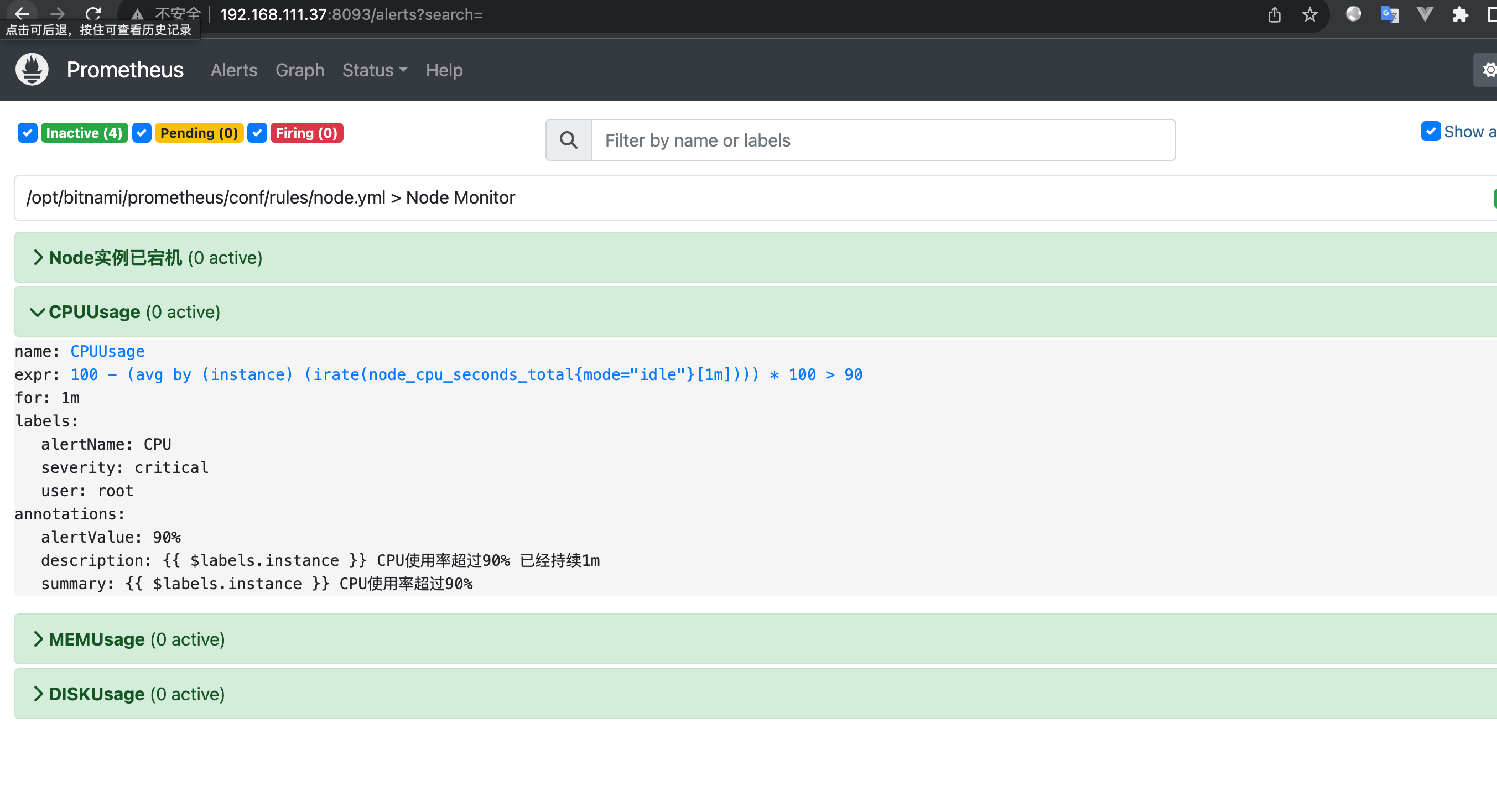Focus the Filter by name or labels field

[x=883, y=140]
